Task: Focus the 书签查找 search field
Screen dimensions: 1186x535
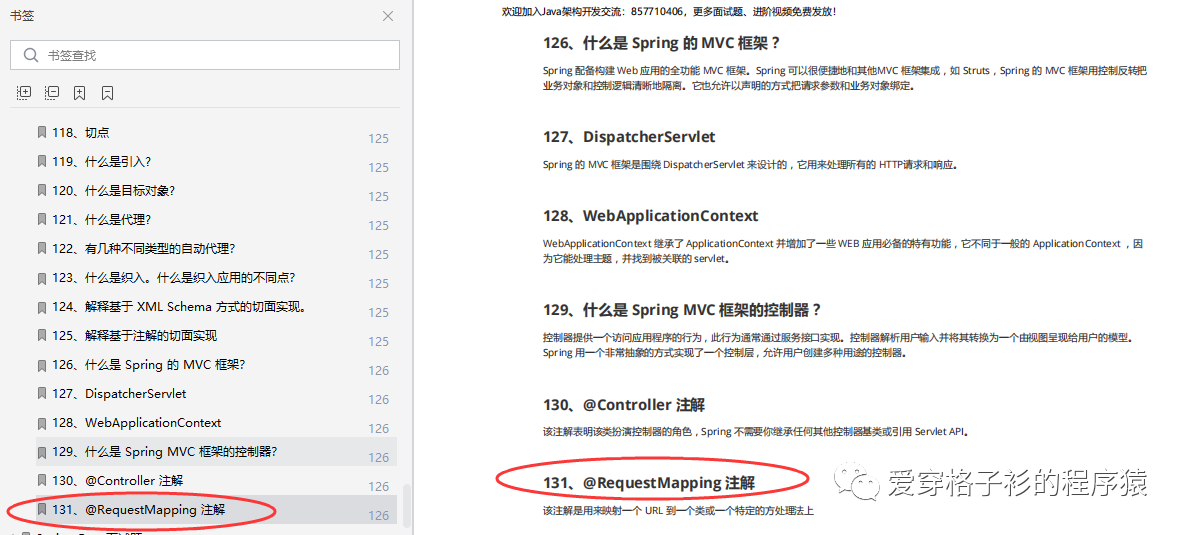Action: click(x=204, y=55)
